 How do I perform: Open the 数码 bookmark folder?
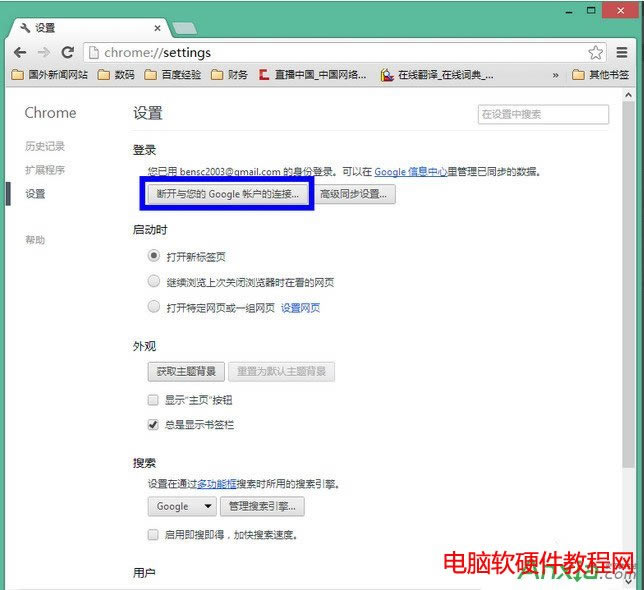click(116, 75)
